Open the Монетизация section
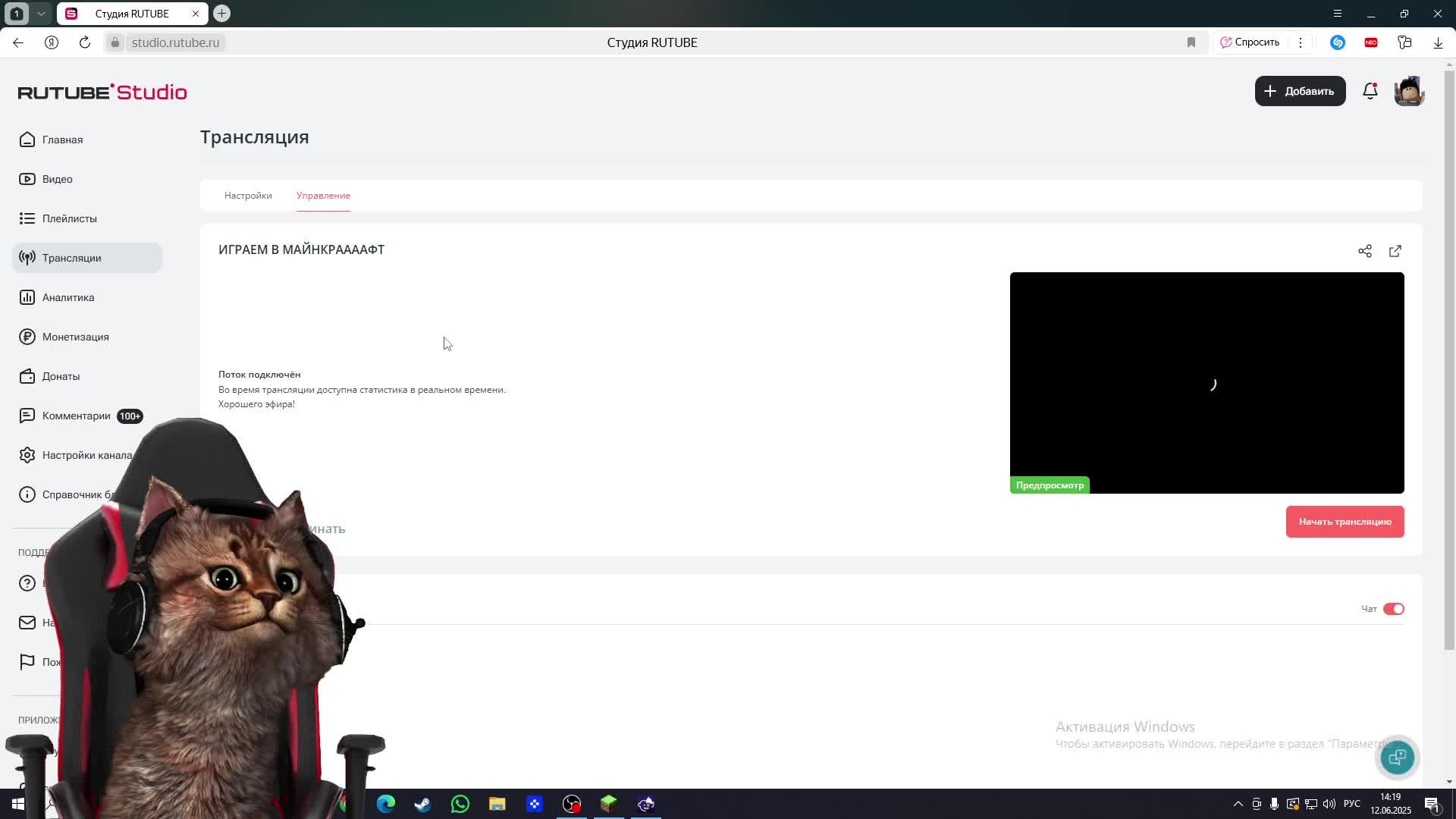 click(64, 337)
